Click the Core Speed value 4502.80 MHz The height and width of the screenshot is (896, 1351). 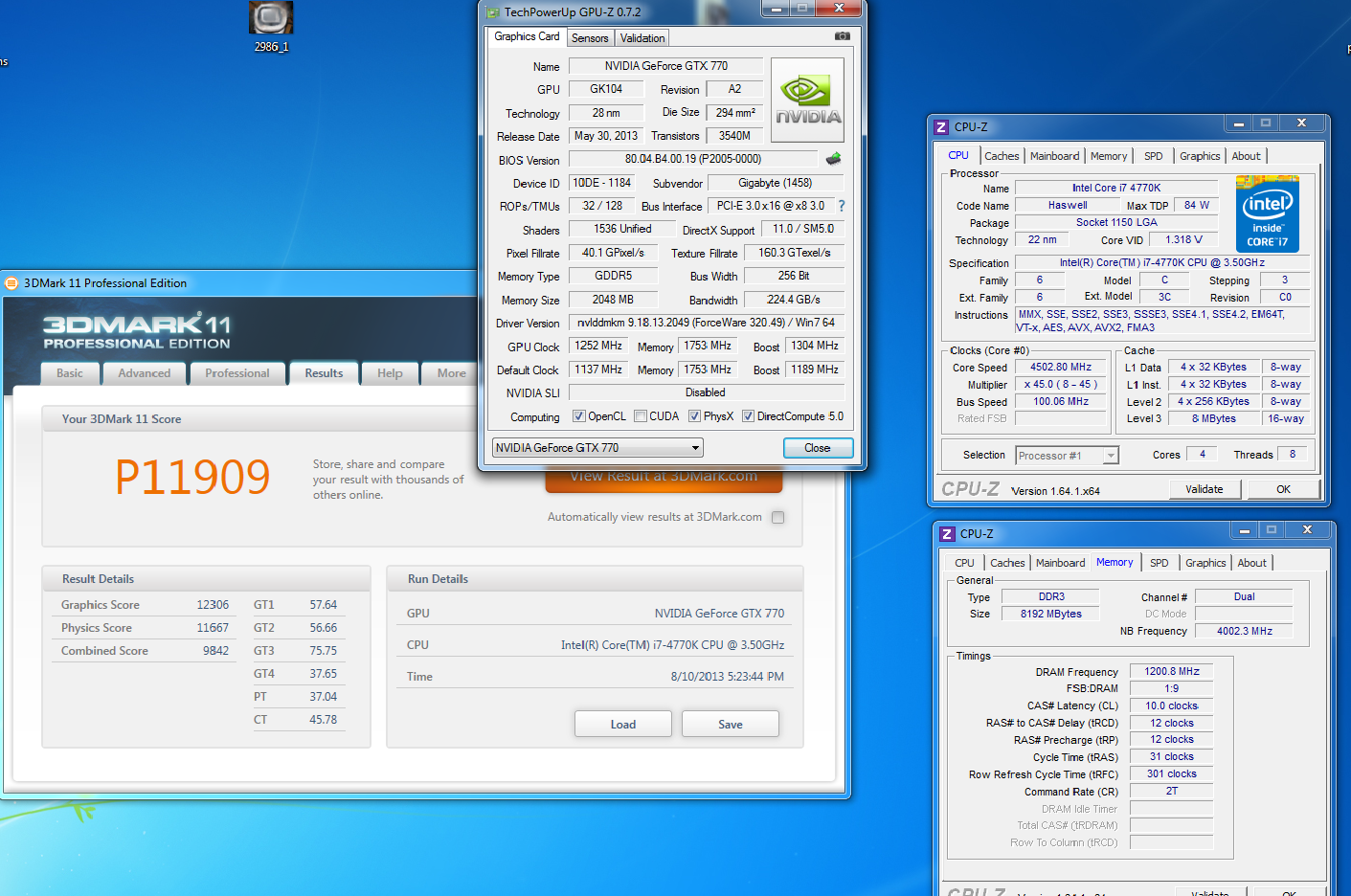coord(1061,368)
